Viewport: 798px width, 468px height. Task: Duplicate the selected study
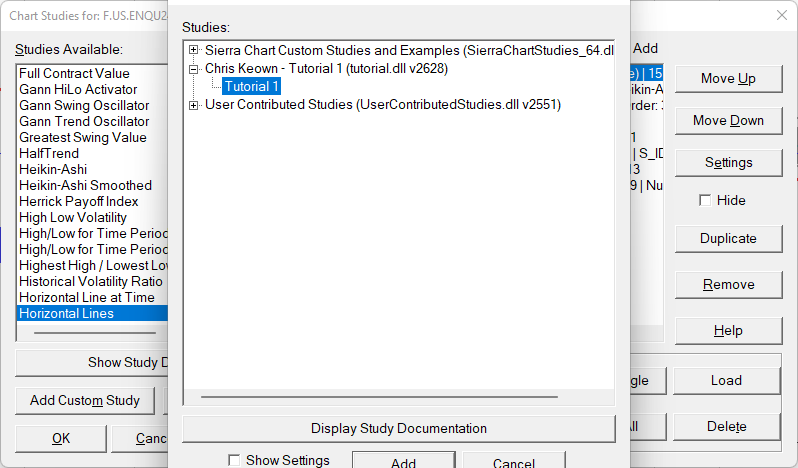point(727,239)
